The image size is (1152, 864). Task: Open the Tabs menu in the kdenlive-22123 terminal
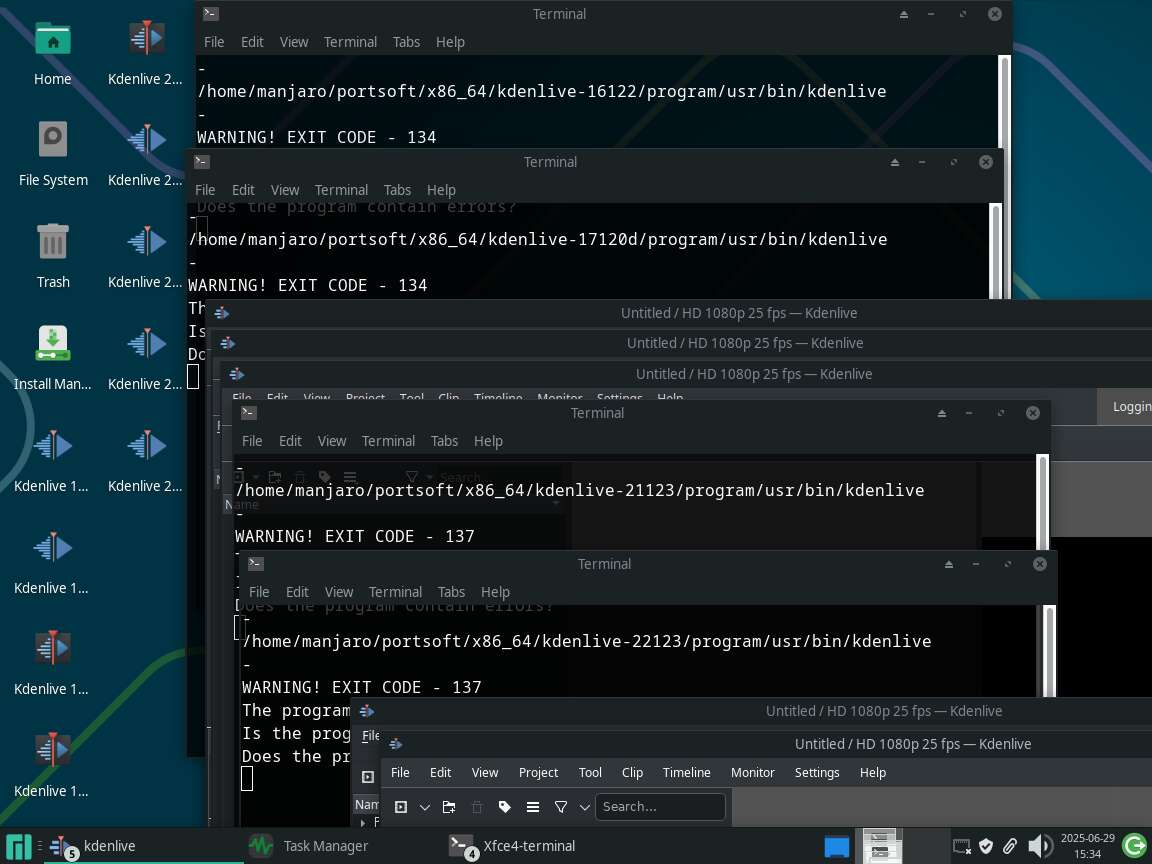451,591
